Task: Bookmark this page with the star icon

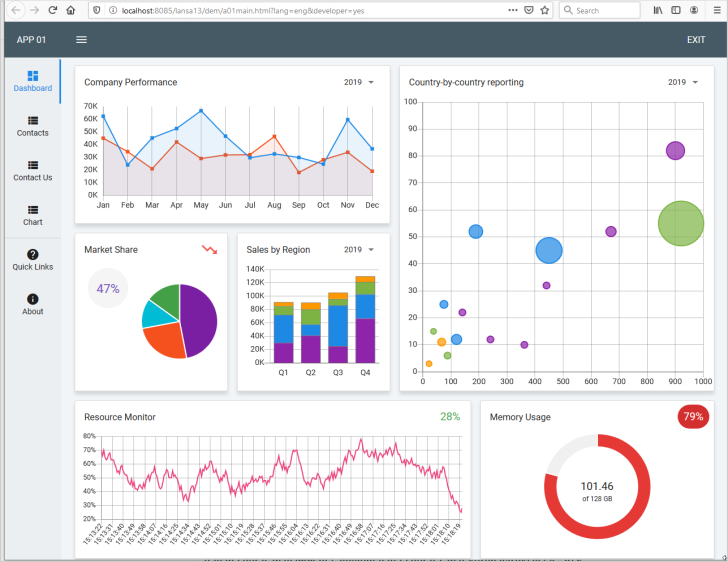Action: tap(545, 10)
